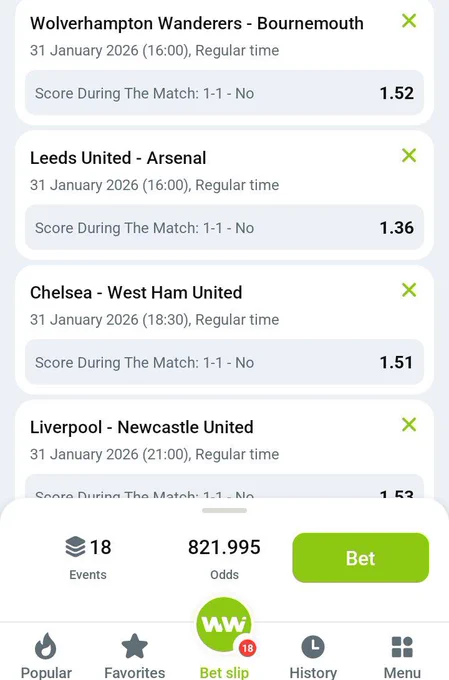Screen dimensions: 449x680
Task: Remove Wolverhampton Wanderers - Bournemouth selection
Action: [x=409, y=20]
